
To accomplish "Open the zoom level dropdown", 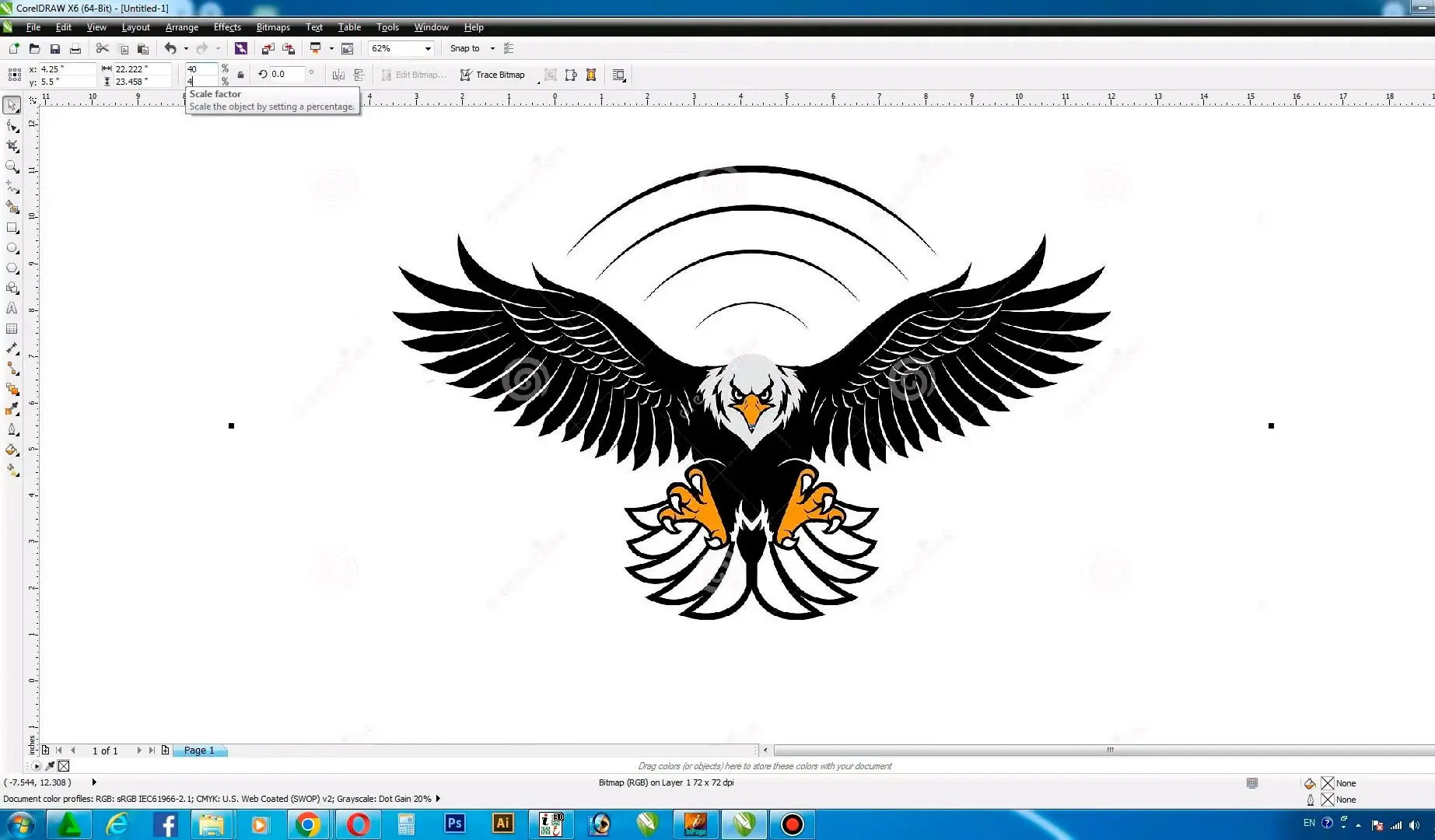I will [x=428, y=48].
